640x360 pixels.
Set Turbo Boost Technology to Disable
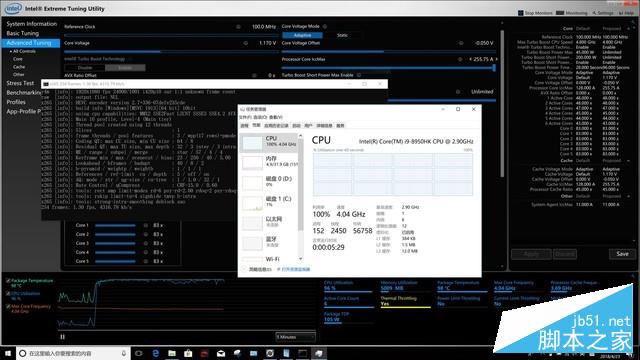coord(85,68)
